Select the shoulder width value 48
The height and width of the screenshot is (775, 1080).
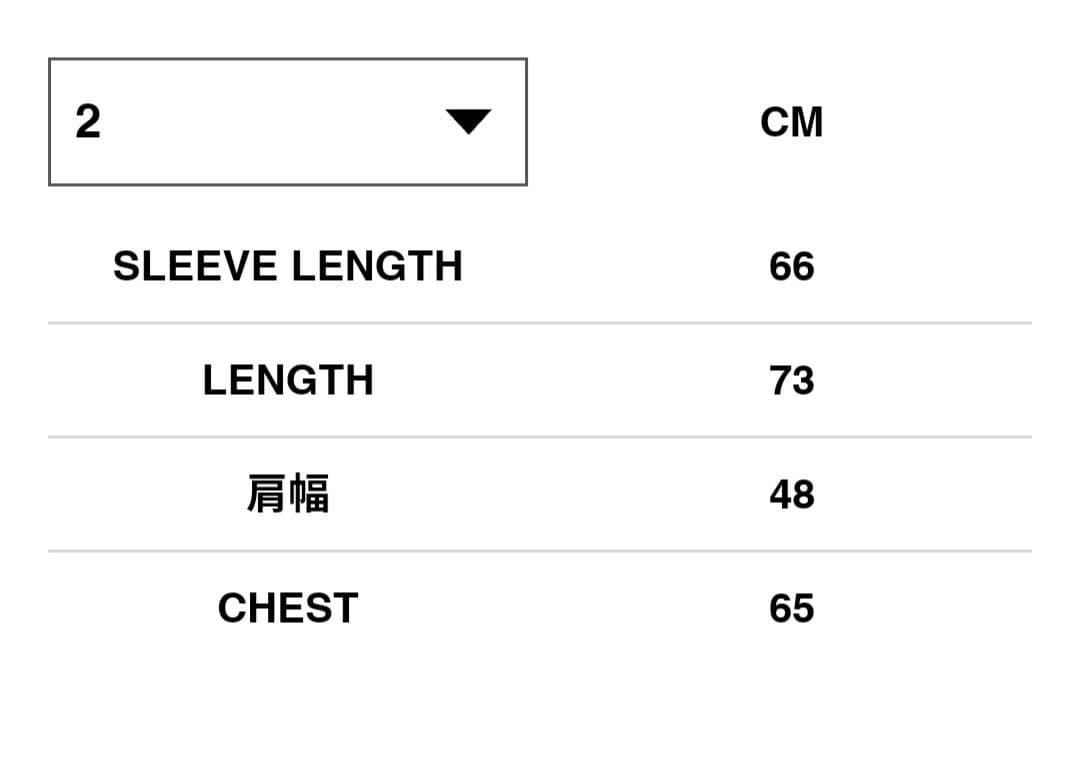click(791, 494)
